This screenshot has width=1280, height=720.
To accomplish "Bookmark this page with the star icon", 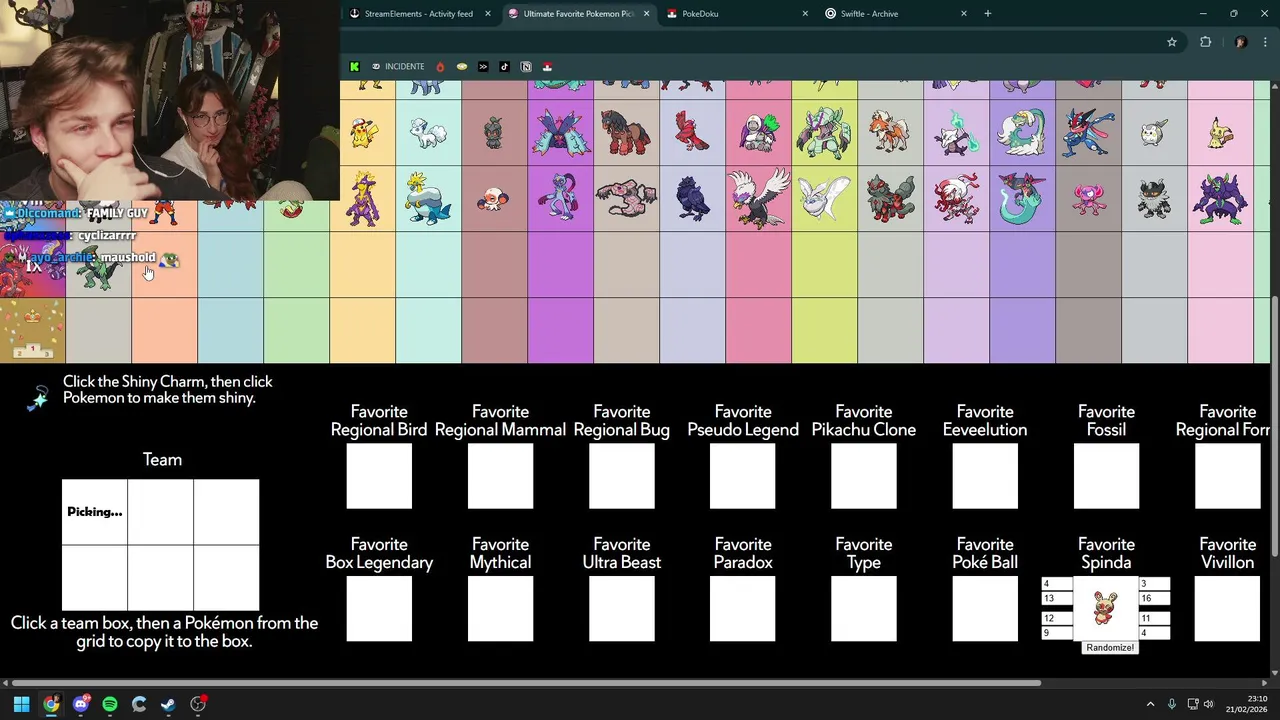I will pos(1171,42).
